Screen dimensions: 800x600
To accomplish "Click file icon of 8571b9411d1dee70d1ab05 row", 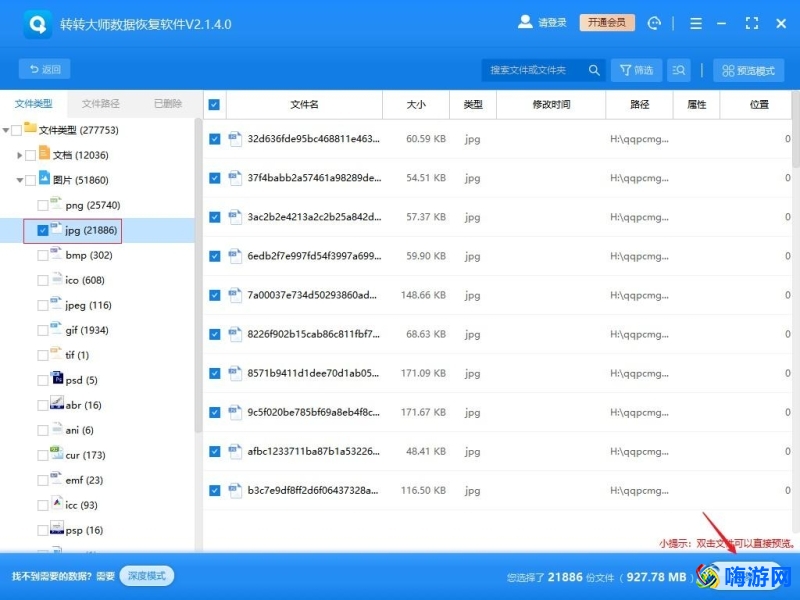I will click(x=235, y=373).
